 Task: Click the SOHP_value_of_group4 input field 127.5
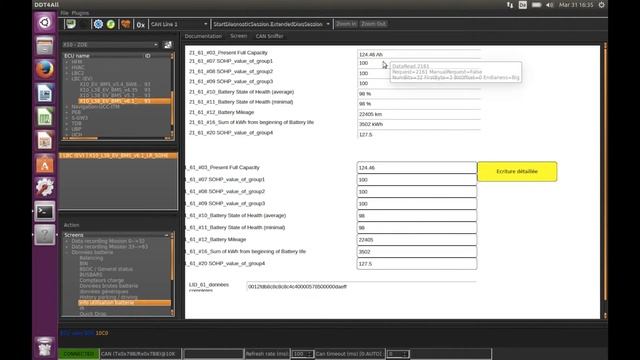(x=416, y=264)
